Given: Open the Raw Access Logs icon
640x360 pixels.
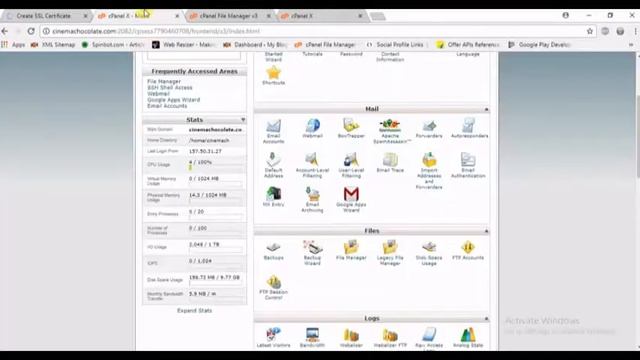Looking at the screenshot, I should point(429,335).
